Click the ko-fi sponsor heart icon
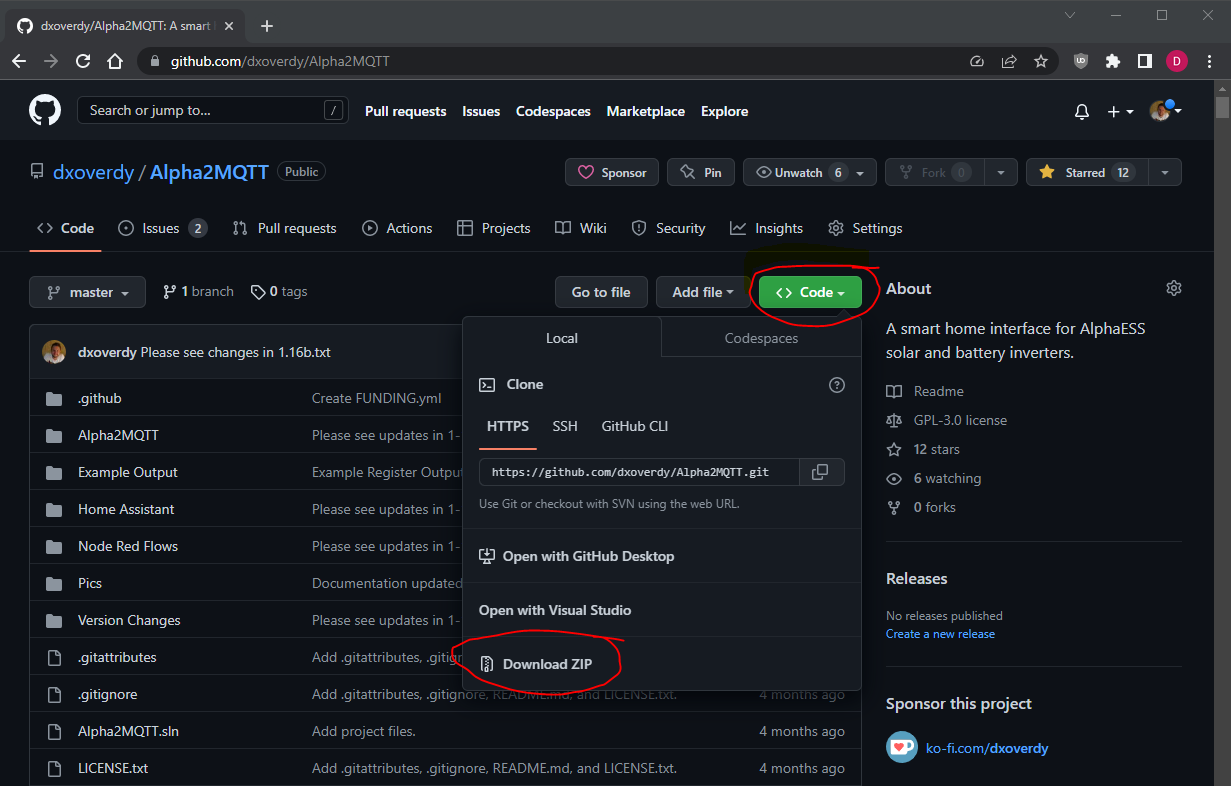The height and width of the screenshot is (786, 1231). [x=902, y=747]
